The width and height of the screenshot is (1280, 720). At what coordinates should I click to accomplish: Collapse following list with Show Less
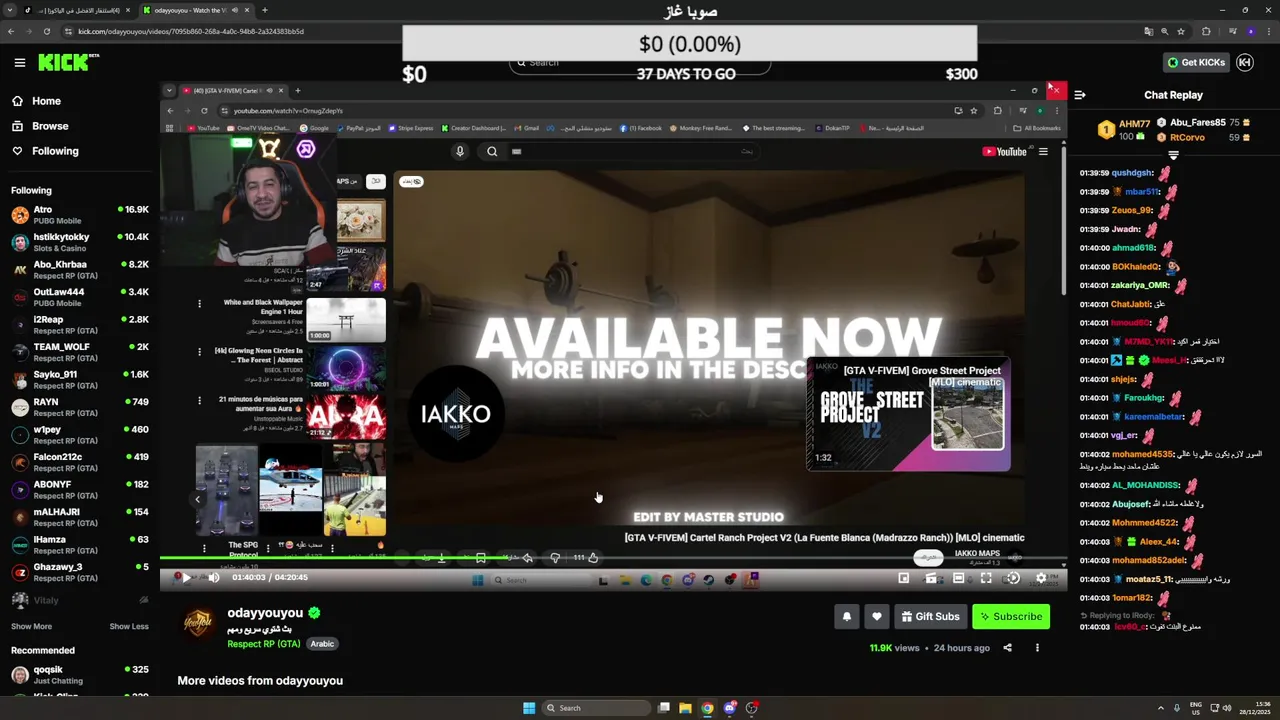(x=129, y=626)
